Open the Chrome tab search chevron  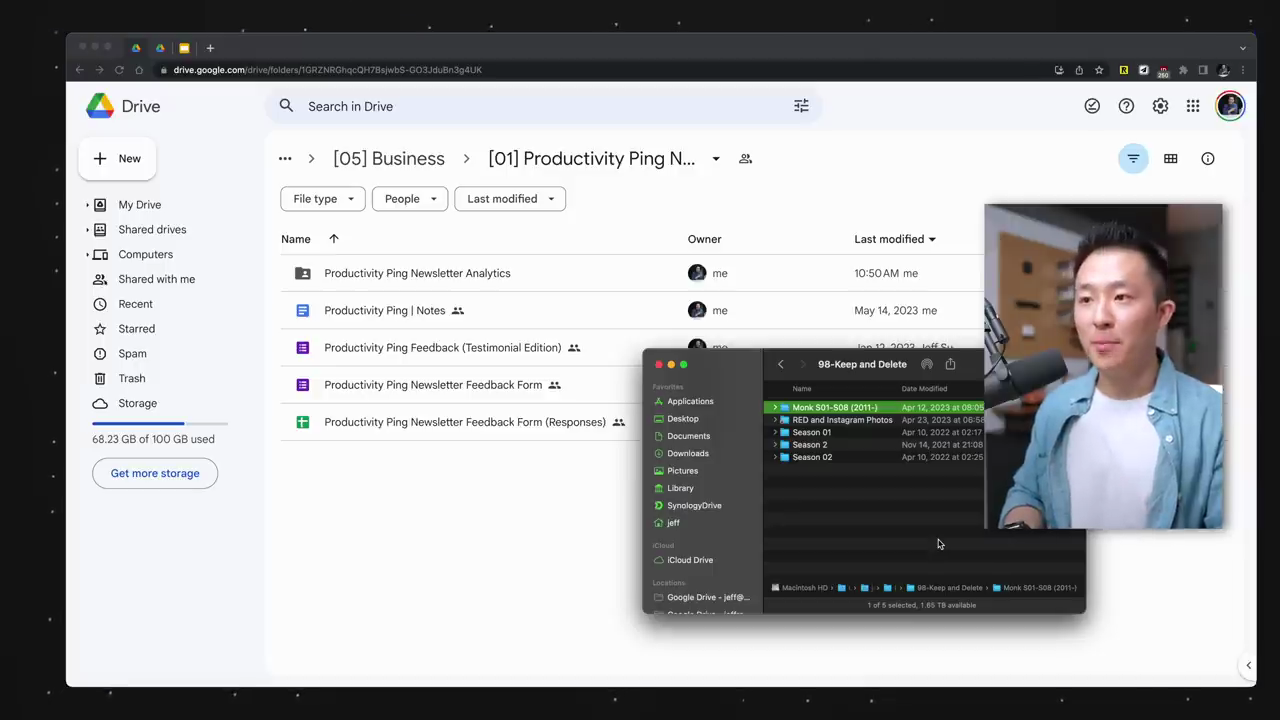pos(1243,48)
